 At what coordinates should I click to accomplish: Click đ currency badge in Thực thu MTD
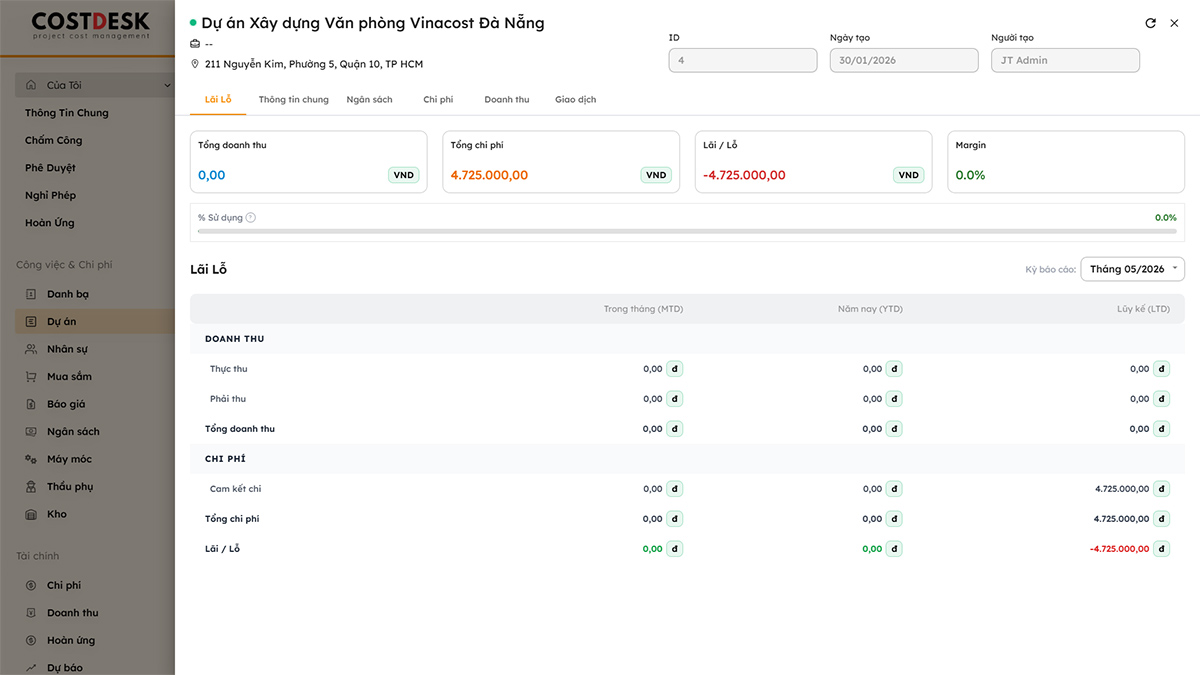[675, 369]
